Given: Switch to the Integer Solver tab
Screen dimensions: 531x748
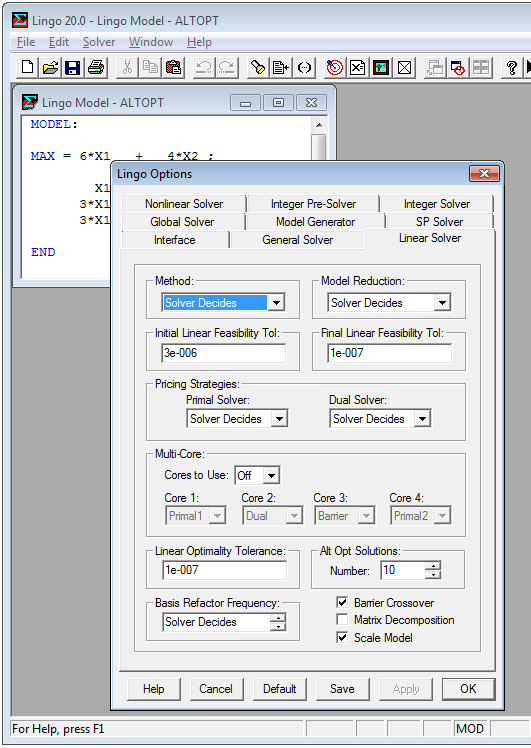Looking at the screenshot, I should (437, 204).
